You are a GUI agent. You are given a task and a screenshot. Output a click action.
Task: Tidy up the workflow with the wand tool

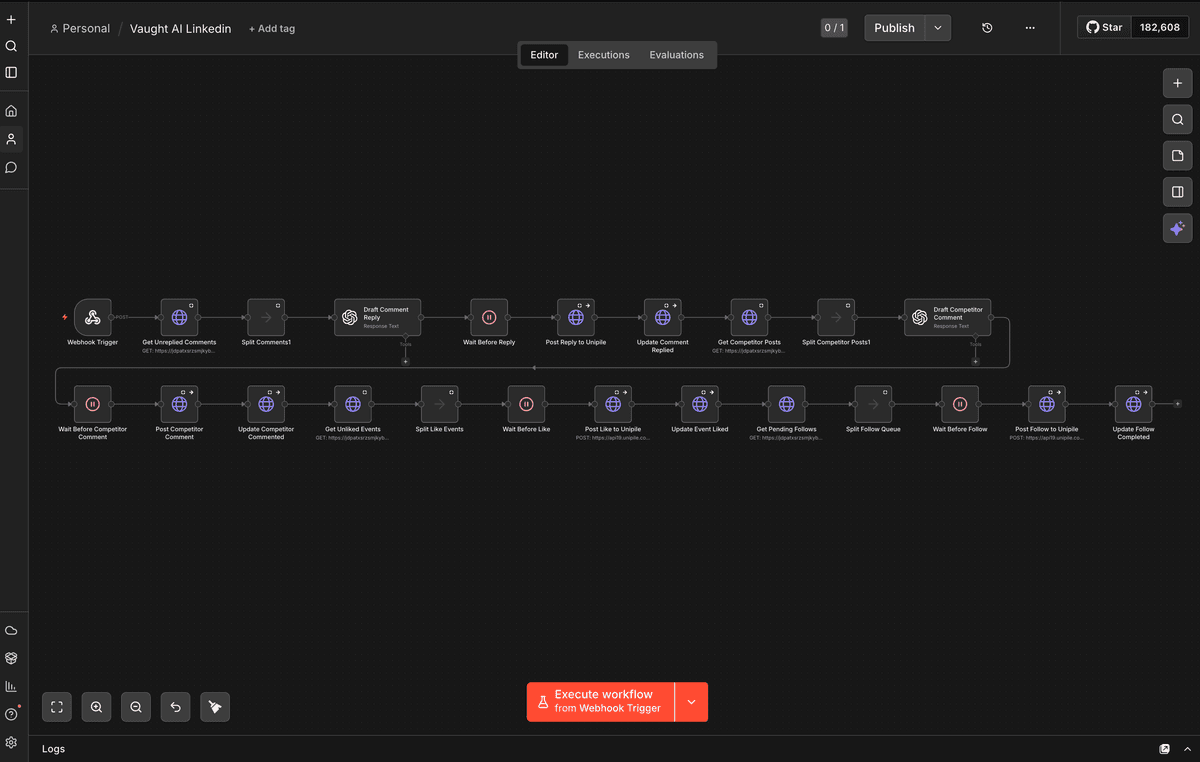214,707
